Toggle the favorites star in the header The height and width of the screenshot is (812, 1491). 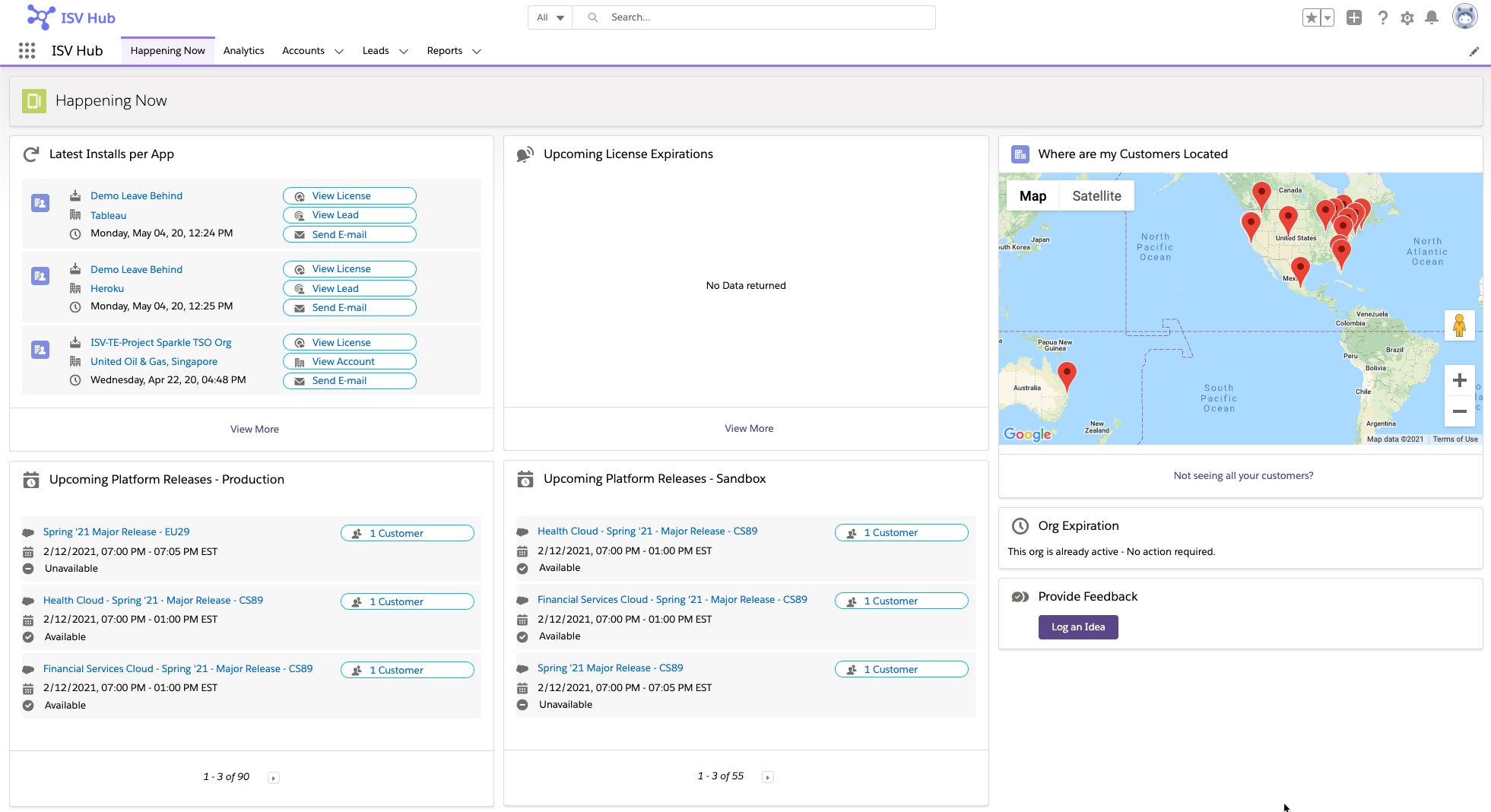[x=1311, y=16]
